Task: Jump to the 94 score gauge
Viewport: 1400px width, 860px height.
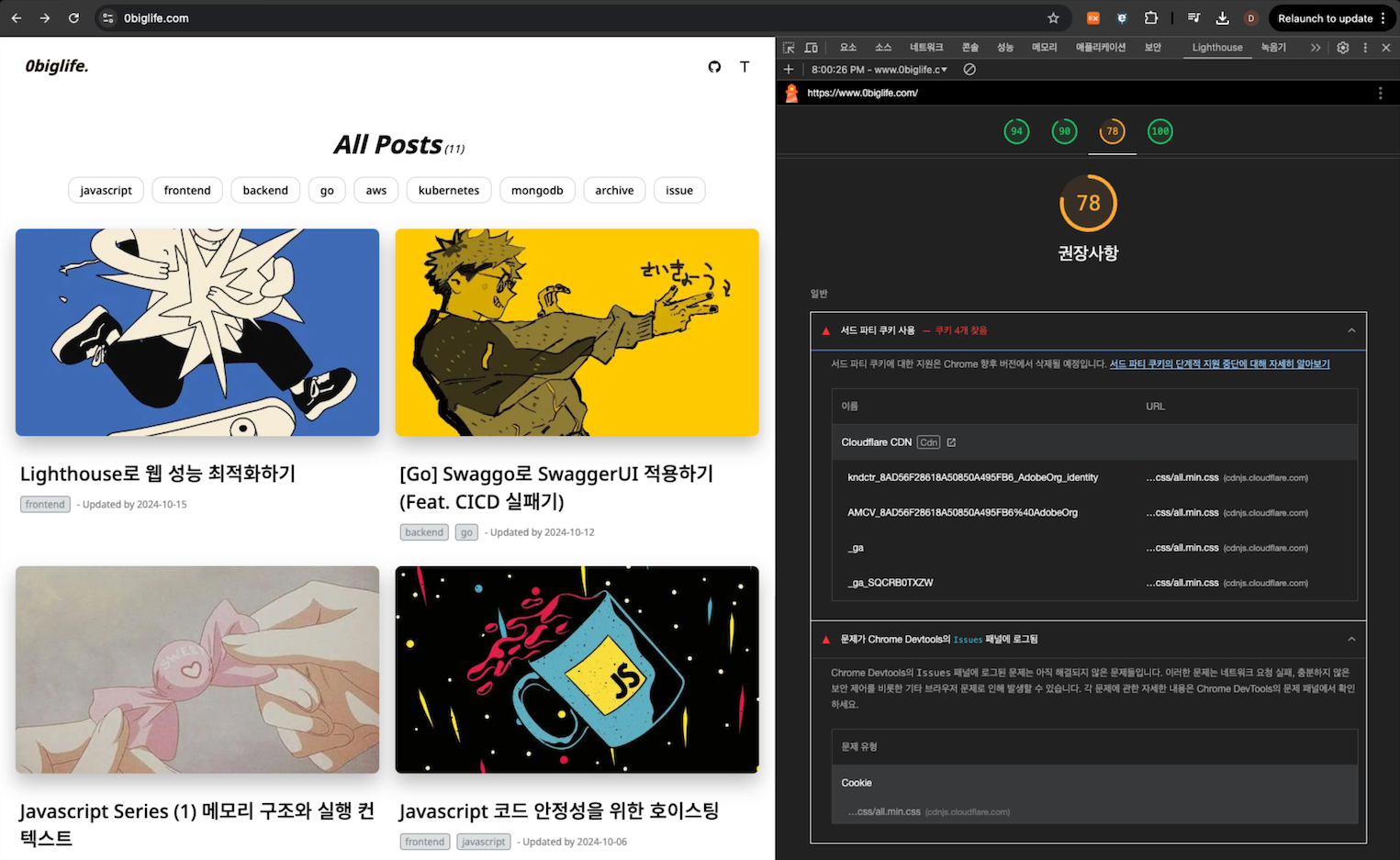Action: (1016, 131)
